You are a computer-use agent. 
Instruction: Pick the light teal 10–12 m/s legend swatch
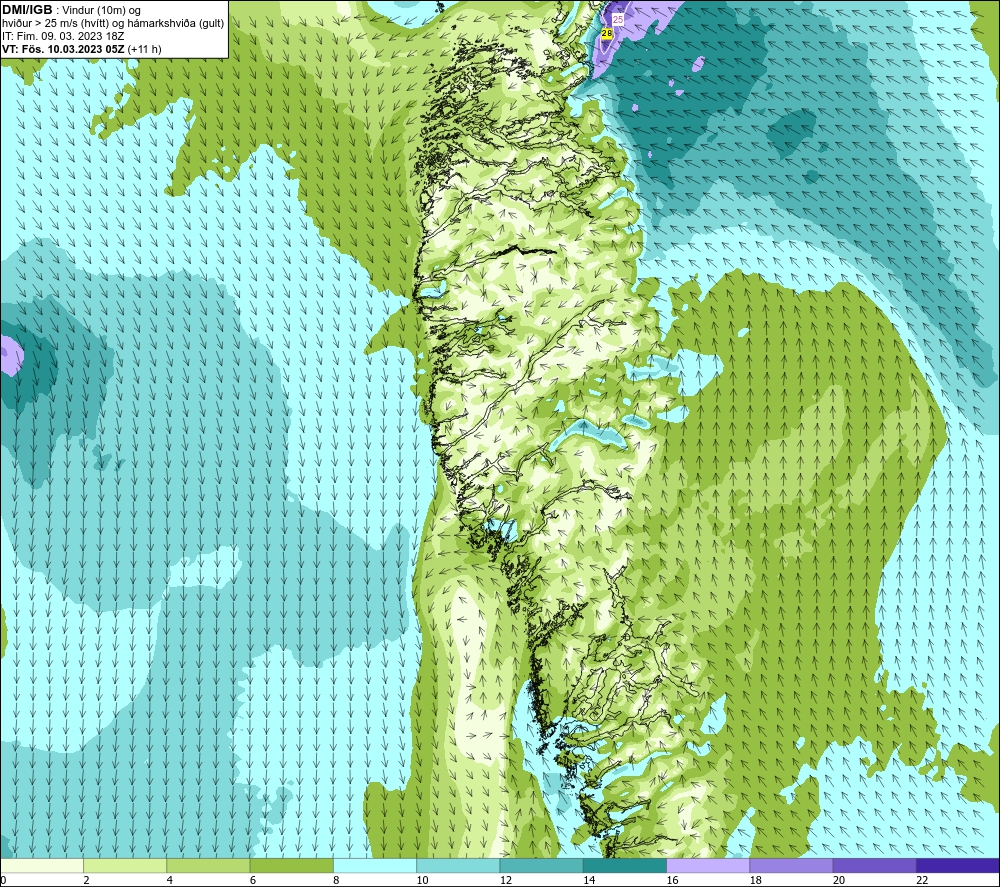click(x=458, y=865)
